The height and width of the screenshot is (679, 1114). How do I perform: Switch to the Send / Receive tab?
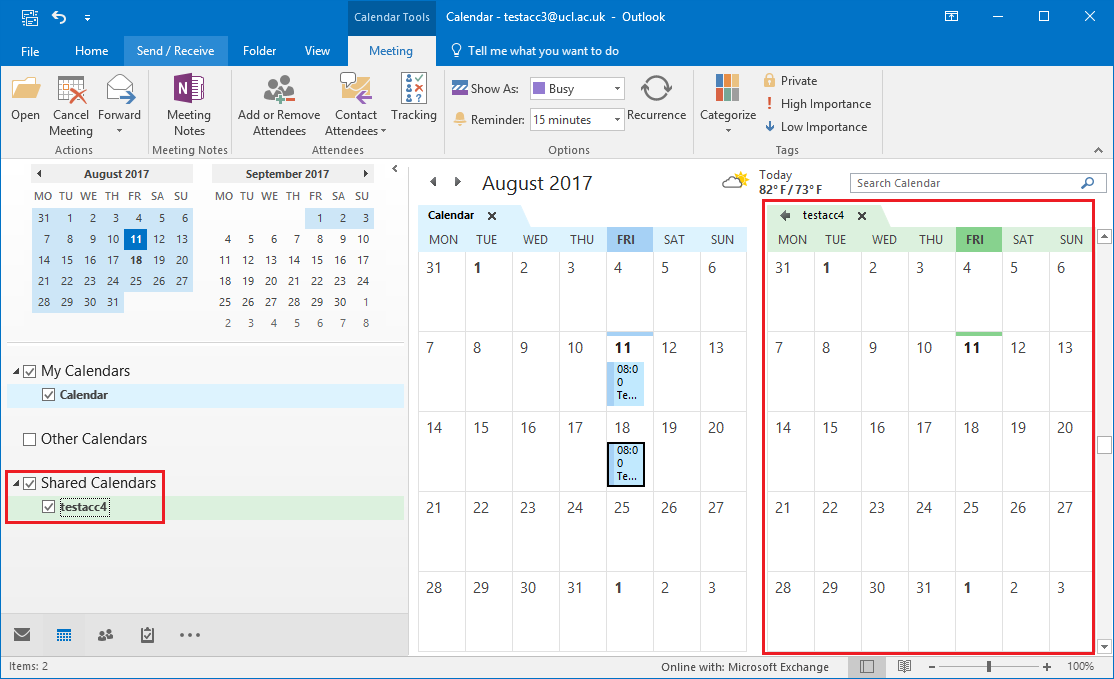point(175,51)
